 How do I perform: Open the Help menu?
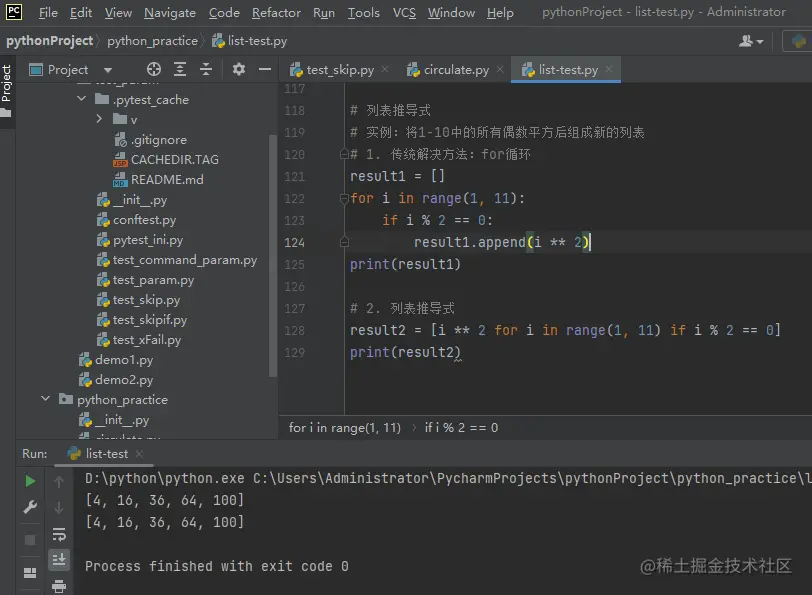[500, 12]
